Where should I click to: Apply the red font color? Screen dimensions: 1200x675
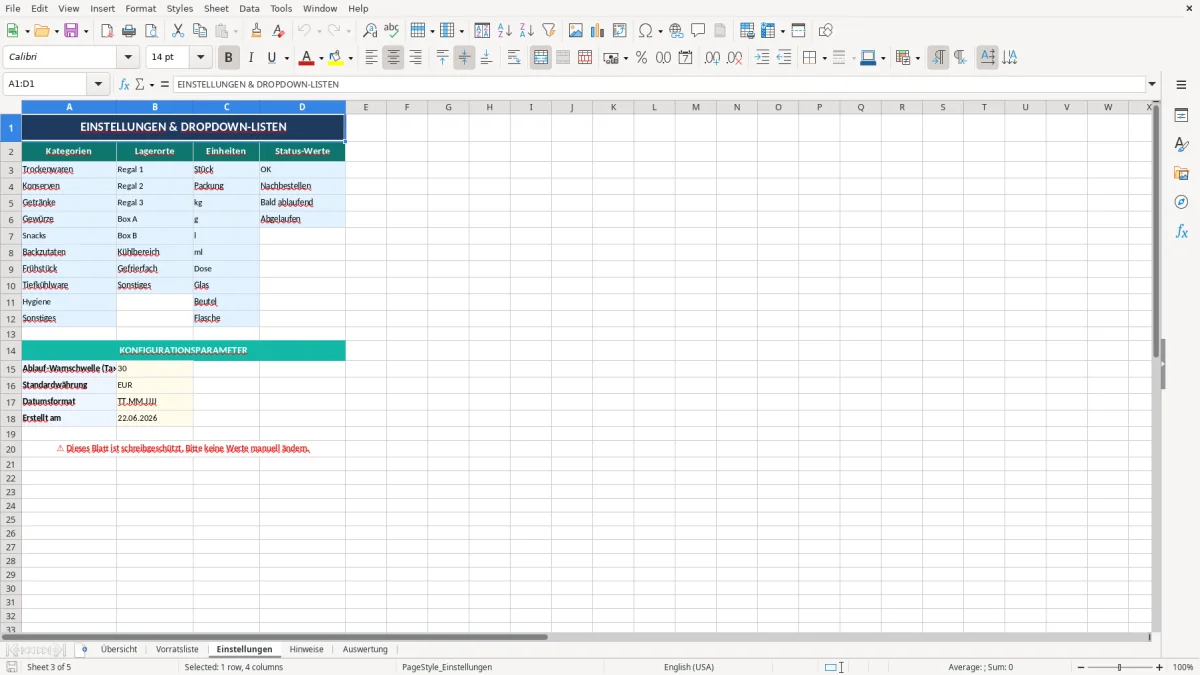306,58
